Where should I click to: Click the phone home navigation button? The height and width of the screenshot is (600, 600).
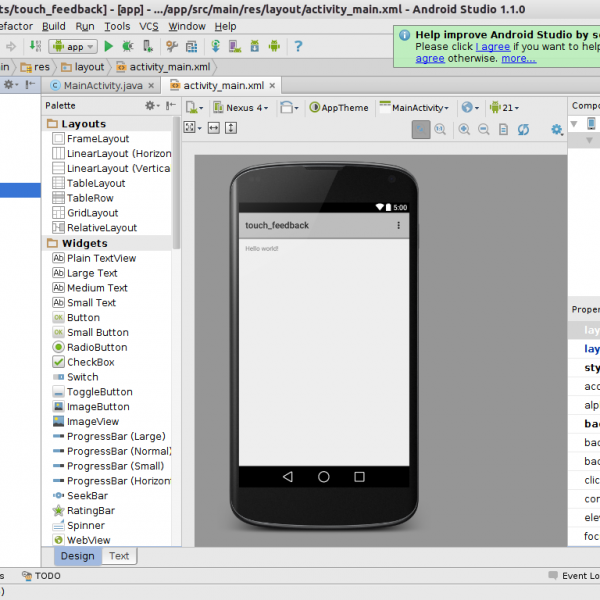tap(324, 476)
